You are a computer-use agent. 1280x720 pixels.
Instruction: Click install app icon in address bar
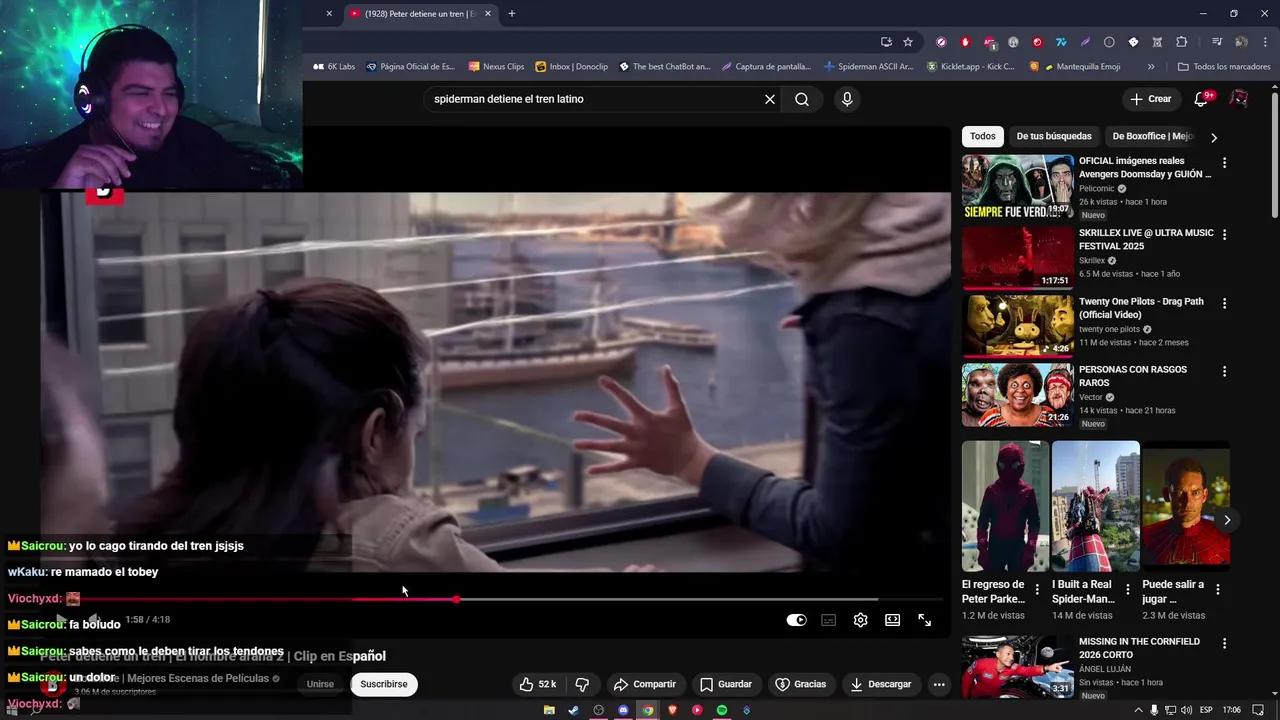point(886,42)
